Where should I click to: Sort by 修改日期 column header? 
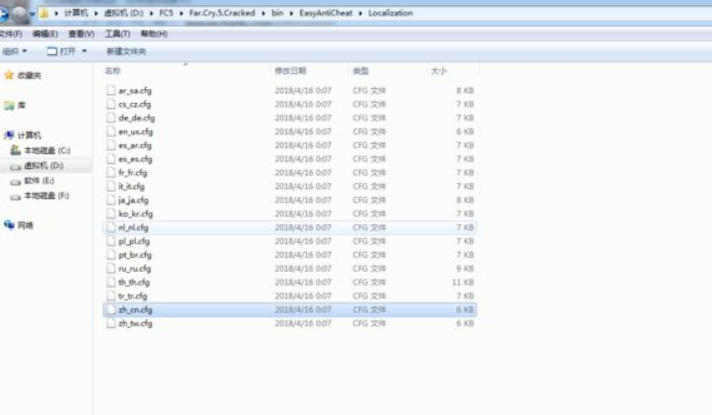[291, 71]
